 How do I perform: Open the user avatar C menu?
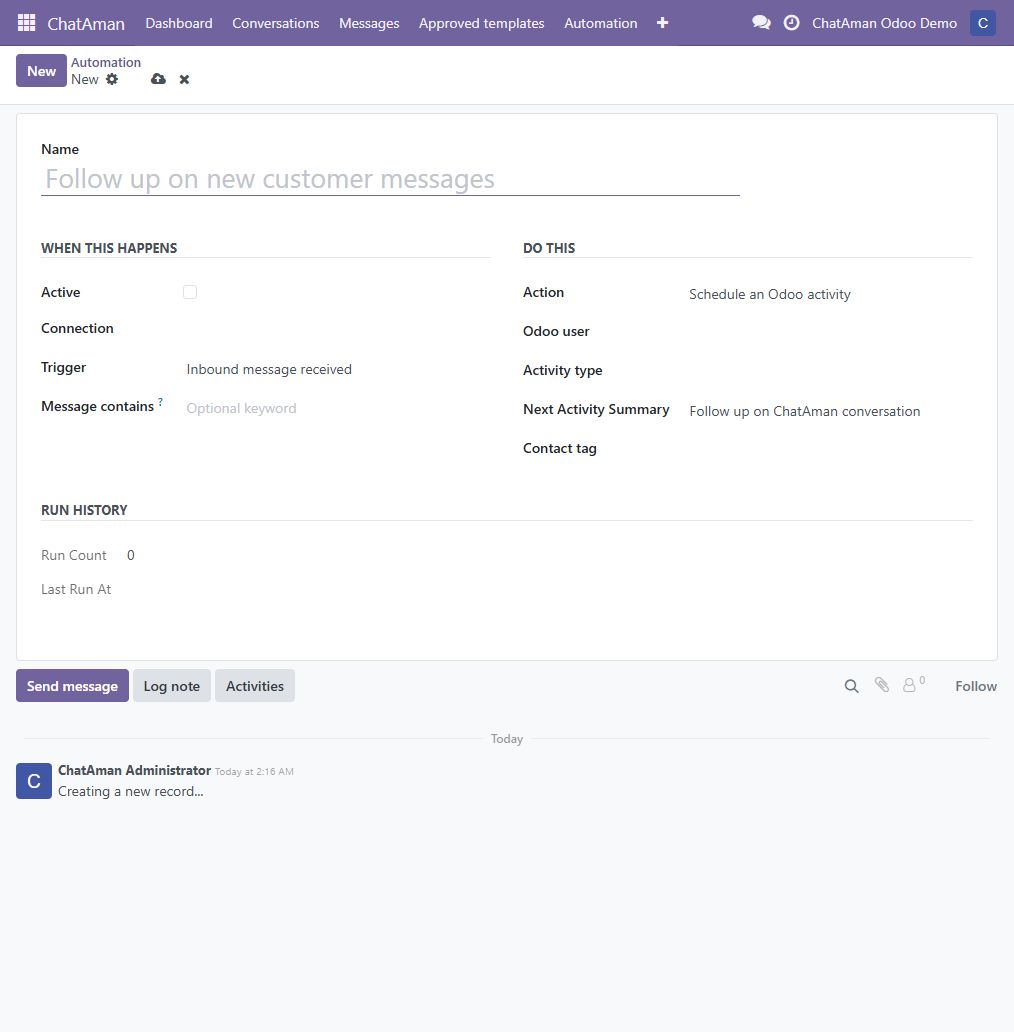click(982, 23)
